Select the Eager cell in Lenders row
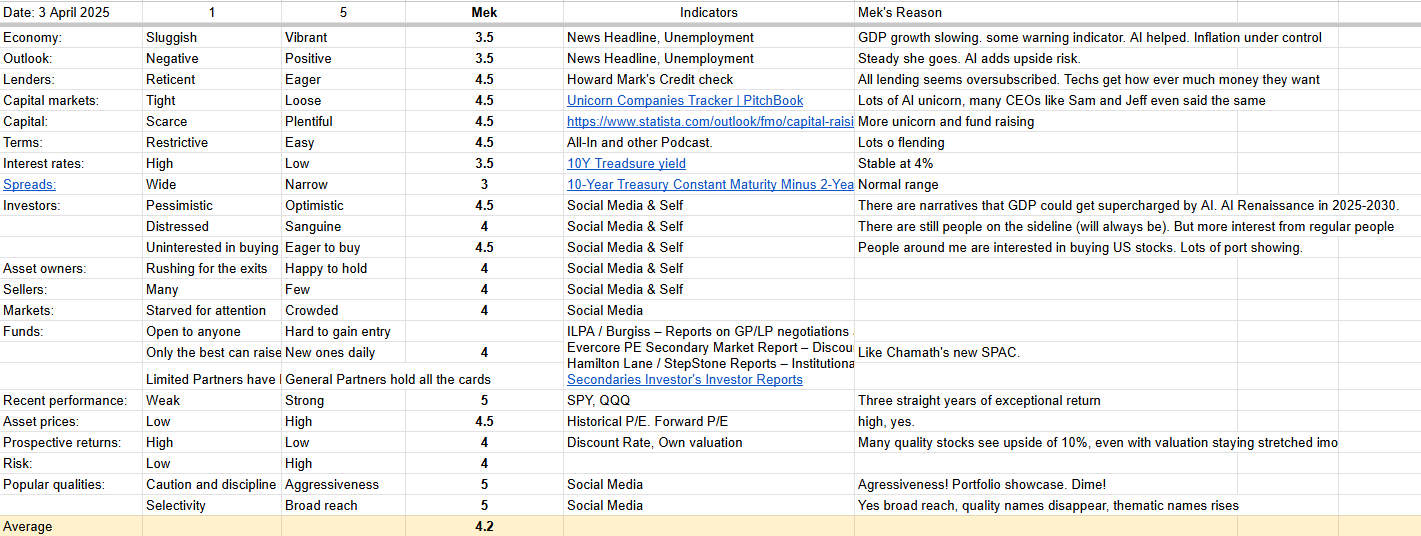The image size is (1421, 536). click(343, 79)
